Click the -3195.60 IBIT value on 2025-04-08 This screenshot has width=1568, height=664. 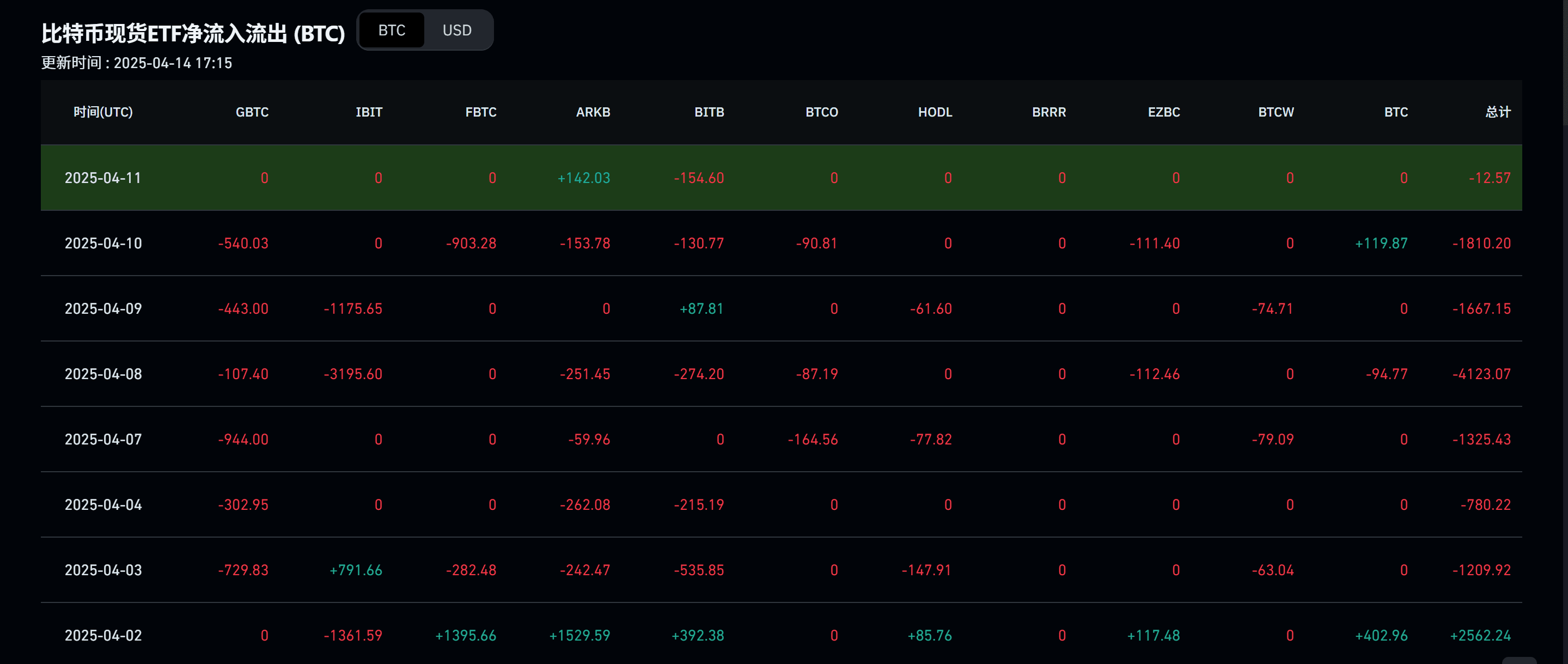pyautogui.click(x=353, y=374)
